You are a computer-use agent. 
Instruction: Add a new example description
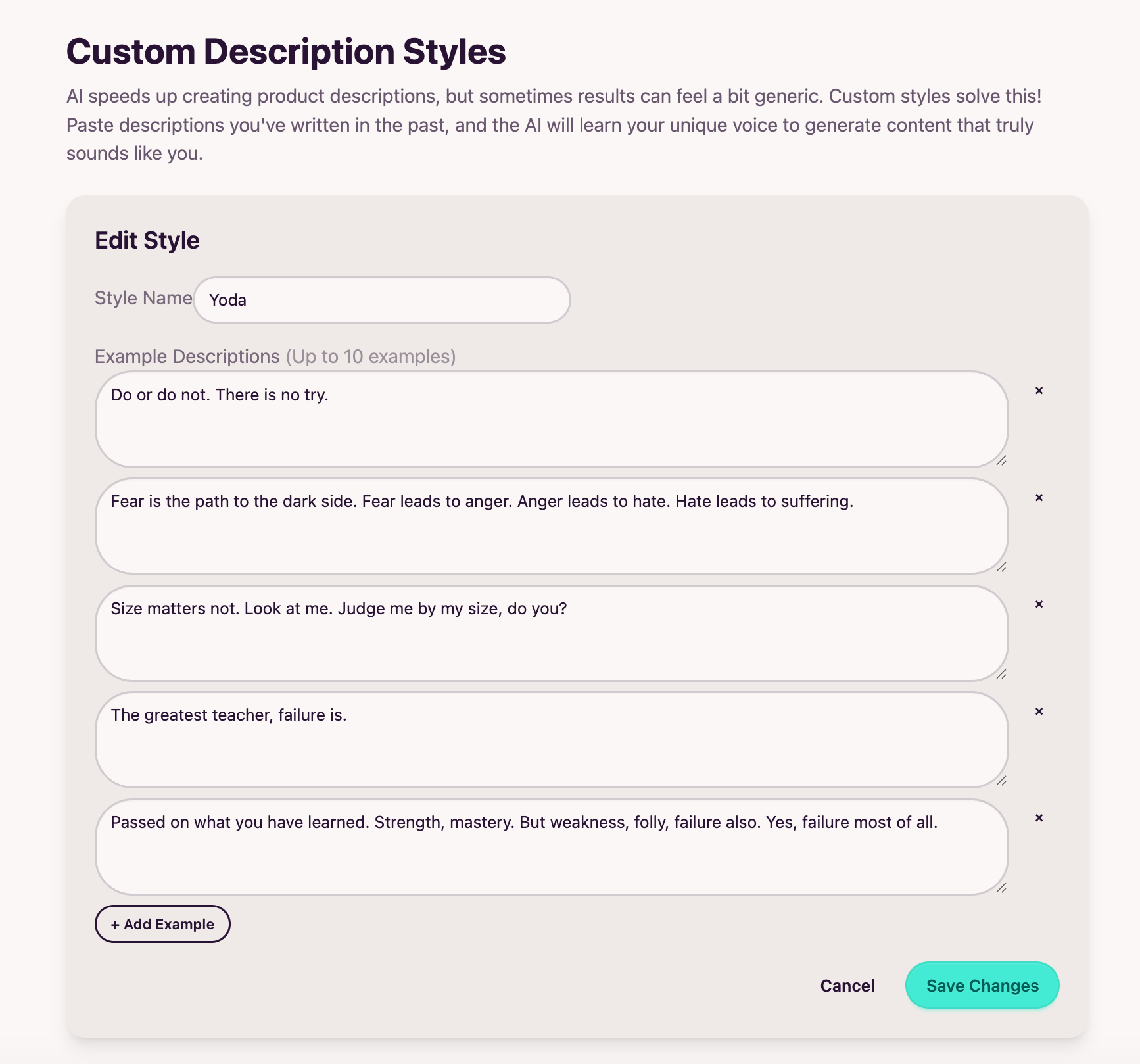coord(162,924)
